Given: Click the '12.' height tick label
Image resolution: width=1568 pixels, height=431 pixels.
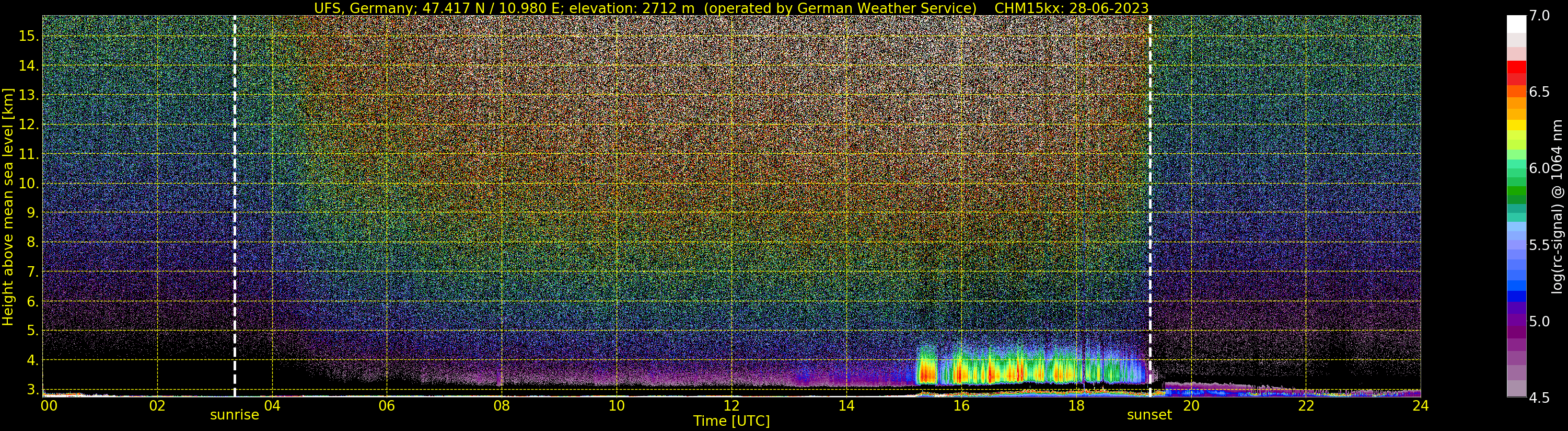Looking at the screenshot, I should [29, 124].
